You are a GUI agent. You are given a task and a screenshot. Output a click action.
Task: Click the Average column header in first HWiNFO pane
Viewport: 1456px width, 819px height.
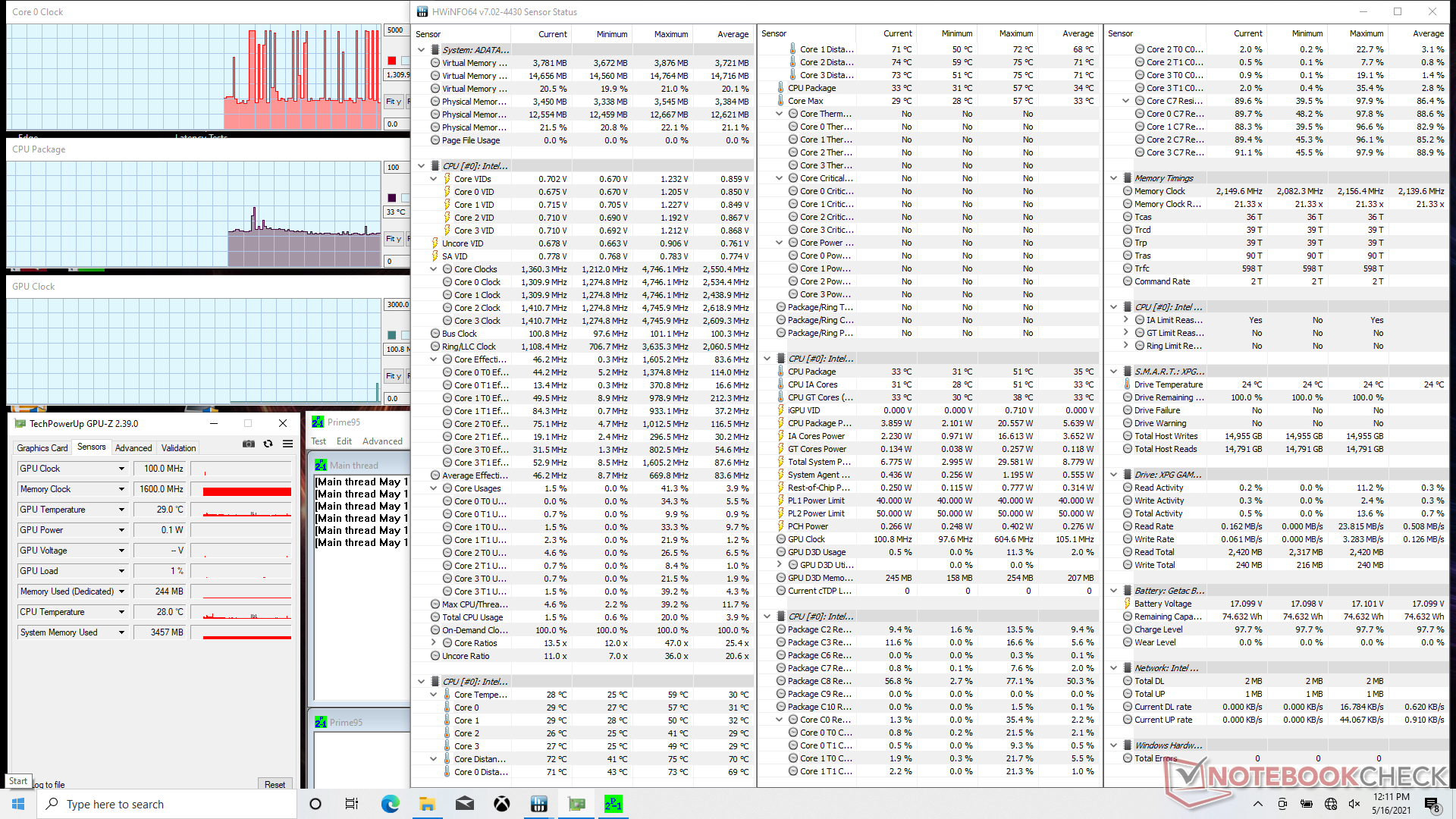point(733,34)
